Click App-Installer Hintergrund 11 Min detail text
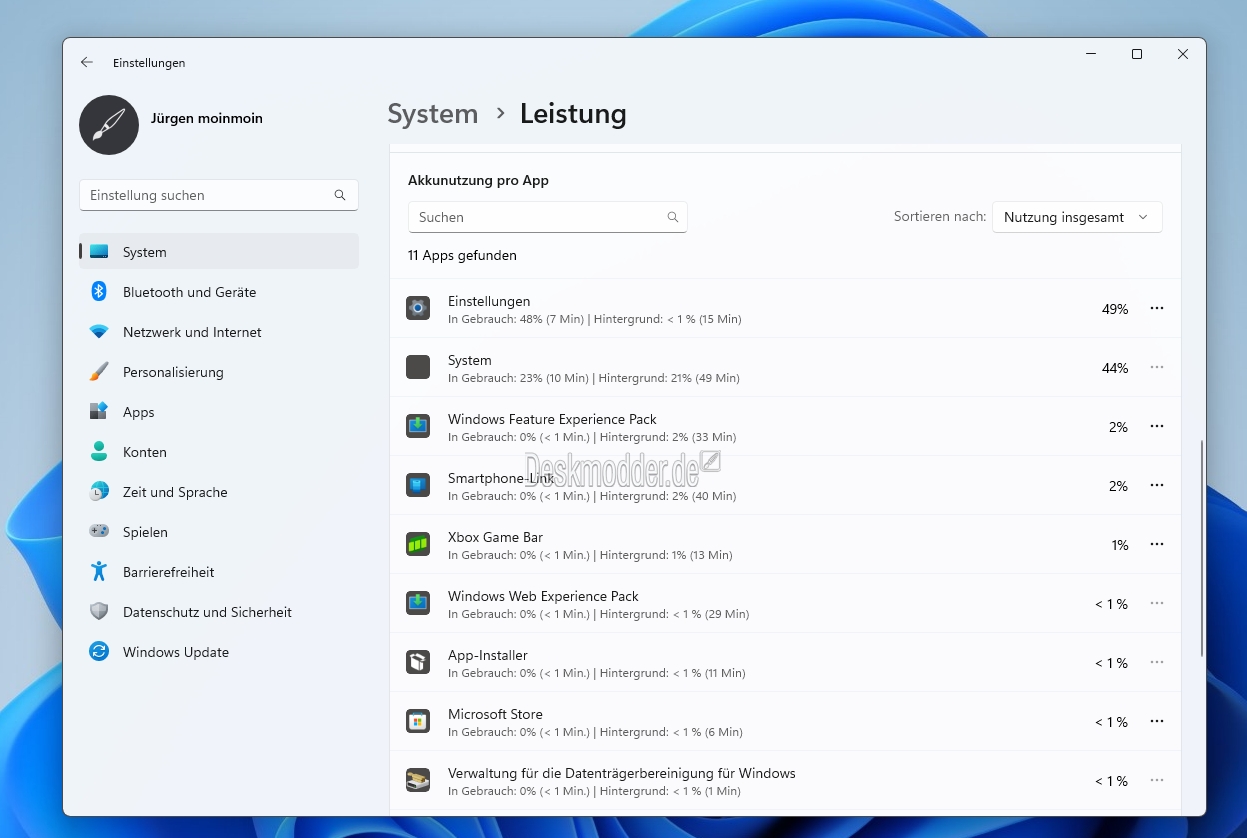Viewport: 1247px width, 838px height. click(672, 673)
